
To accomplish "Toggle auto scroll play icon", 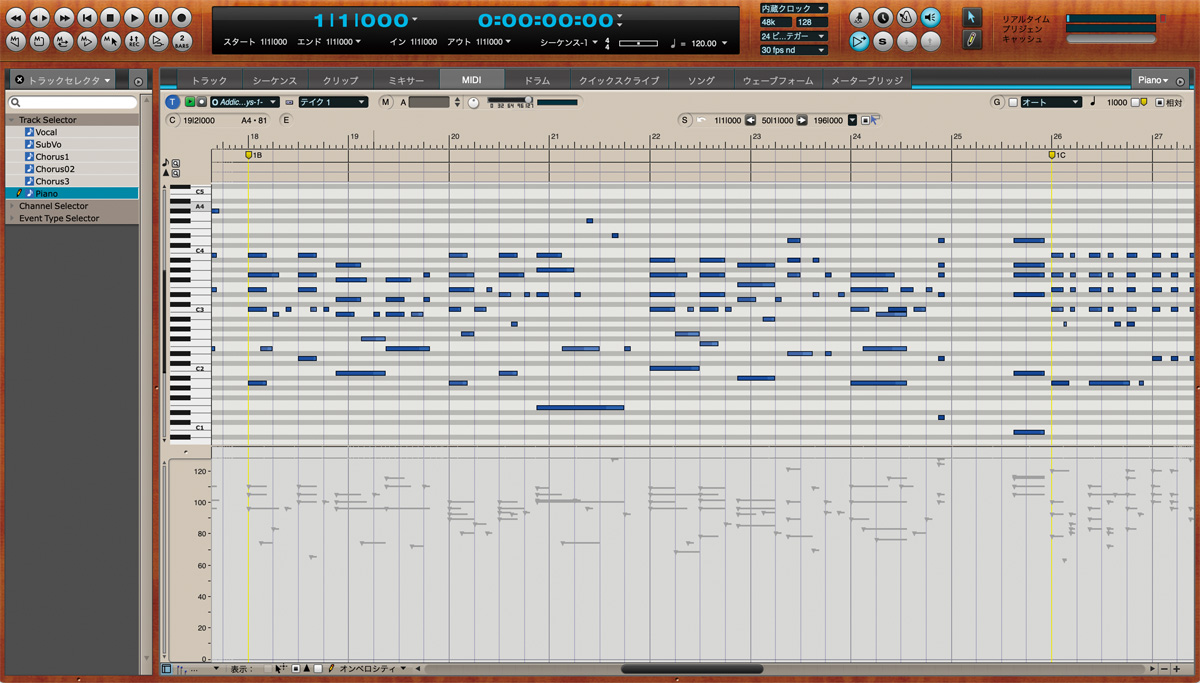I will (860, 41).
